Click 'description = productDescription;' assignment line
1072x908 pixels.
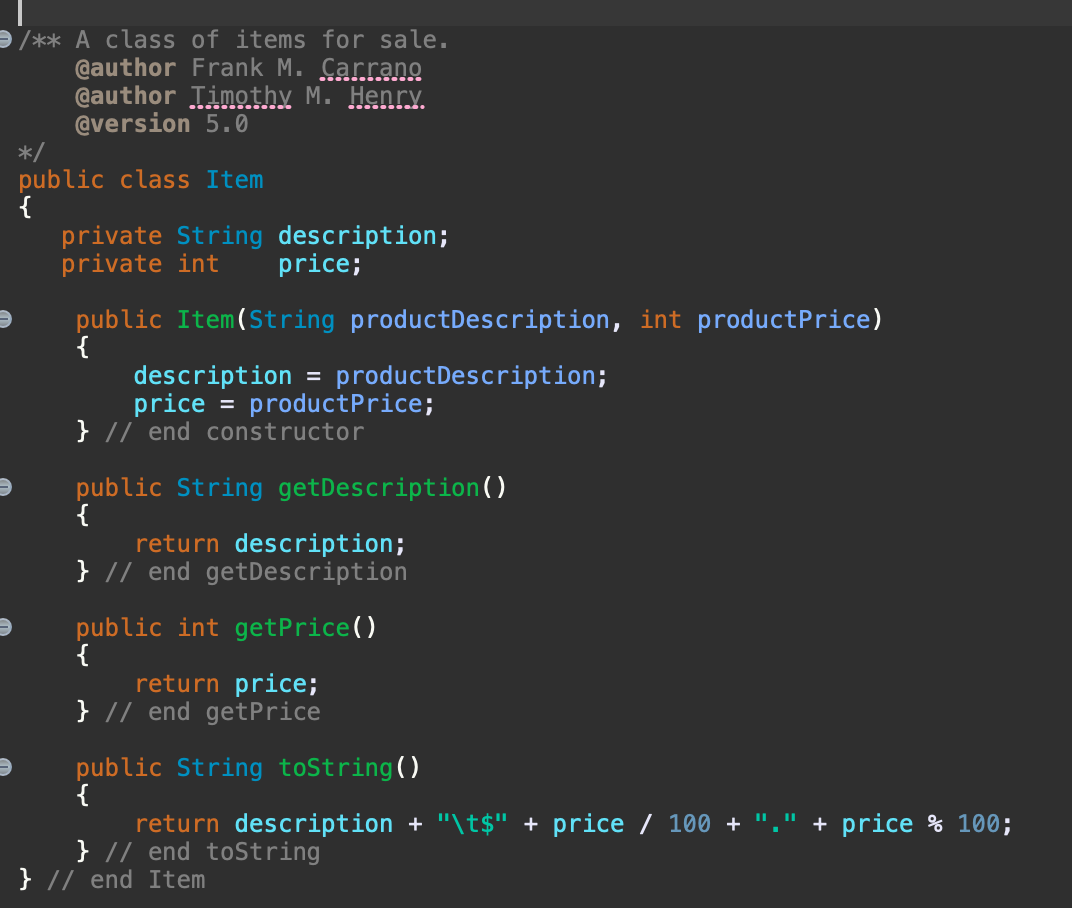point(371,376)
